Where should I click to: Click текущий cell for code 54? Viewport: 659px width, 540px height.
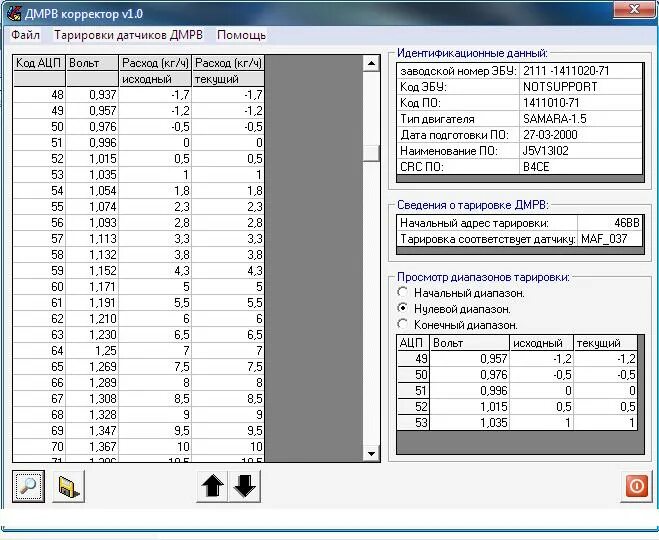pyautogui.click(x=228, y=191)
